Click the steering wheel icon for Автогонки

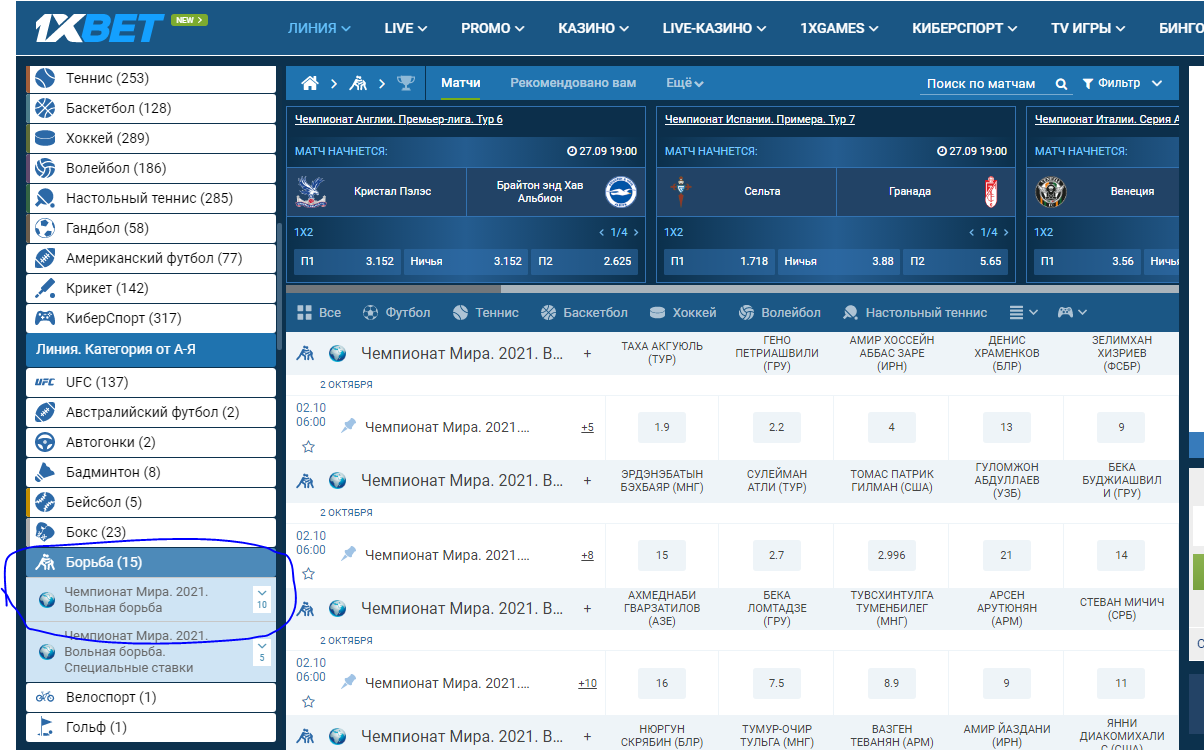pos(45,442)
